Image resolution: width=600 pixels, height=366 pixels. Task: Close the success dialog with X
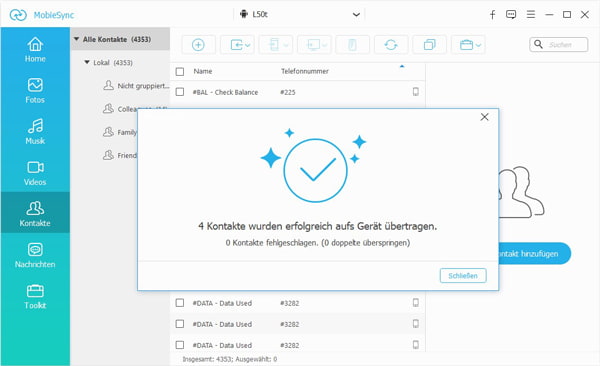484,117
